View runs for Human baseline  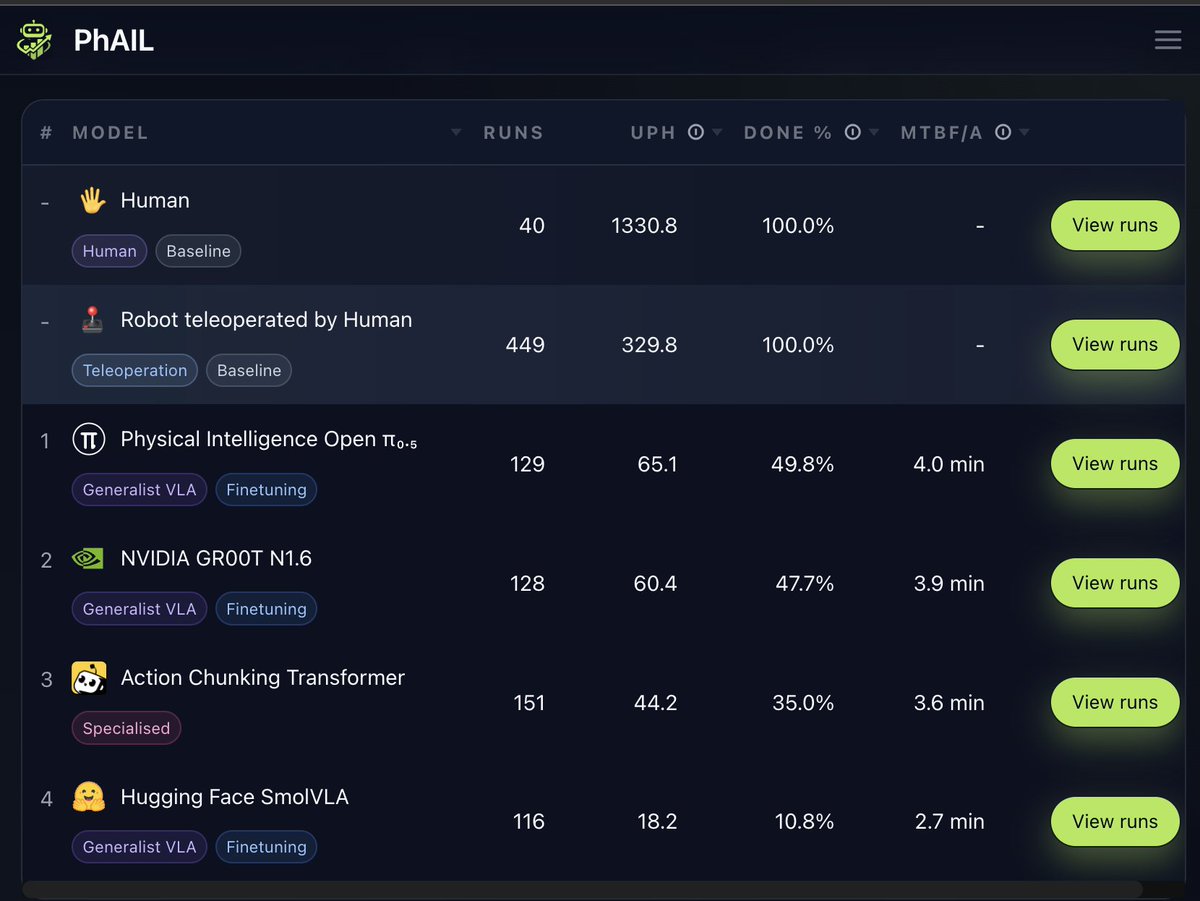click(1115, 225)
